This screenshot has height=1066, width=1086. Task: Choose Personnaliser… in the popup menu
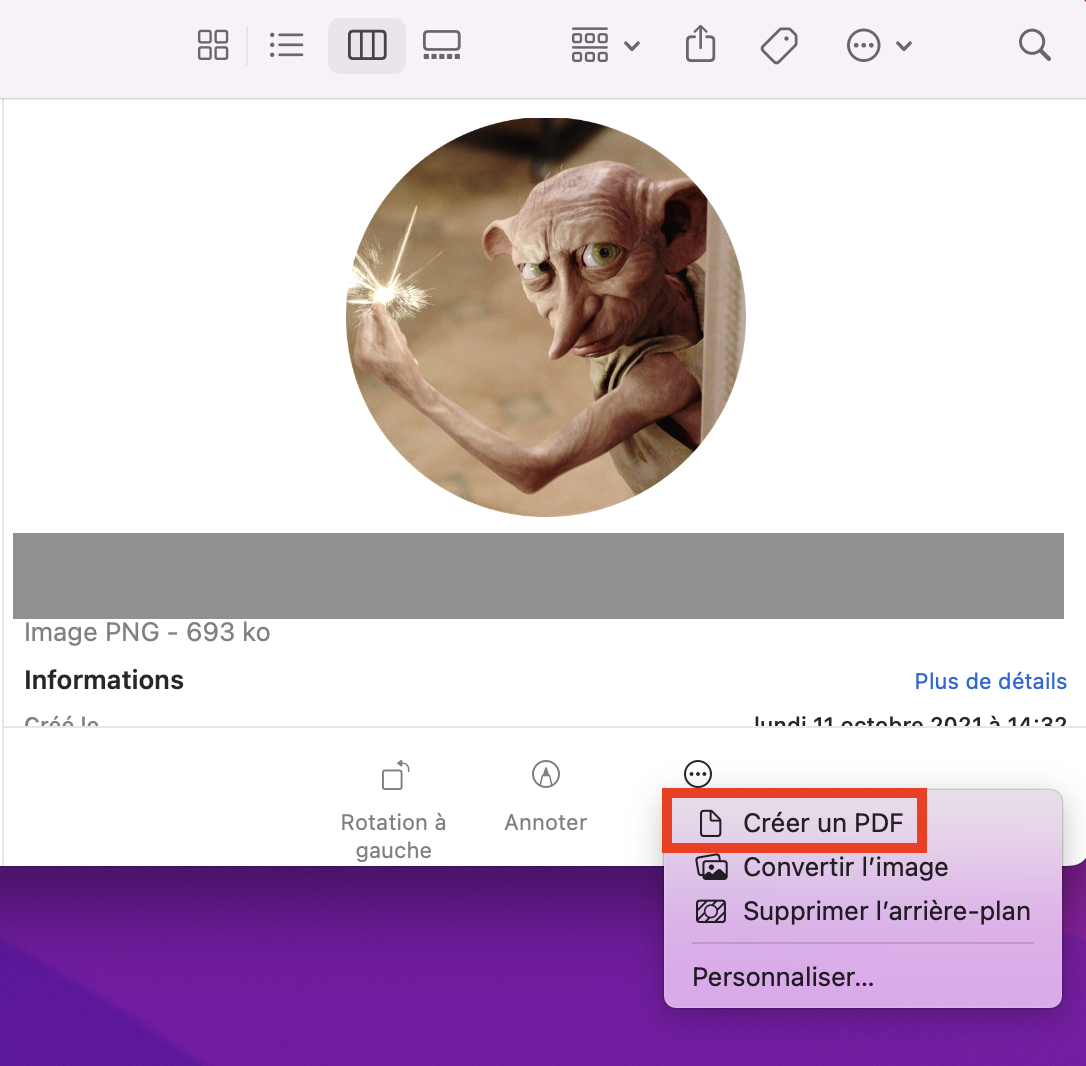click(862, 977)
